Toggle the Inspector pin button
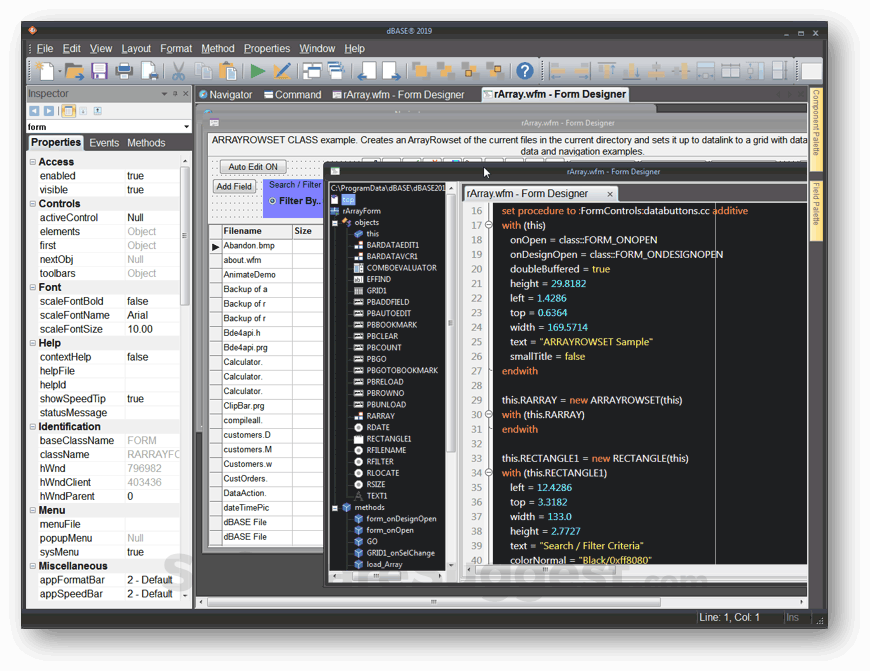870x671 pixels. pos(175,94)
